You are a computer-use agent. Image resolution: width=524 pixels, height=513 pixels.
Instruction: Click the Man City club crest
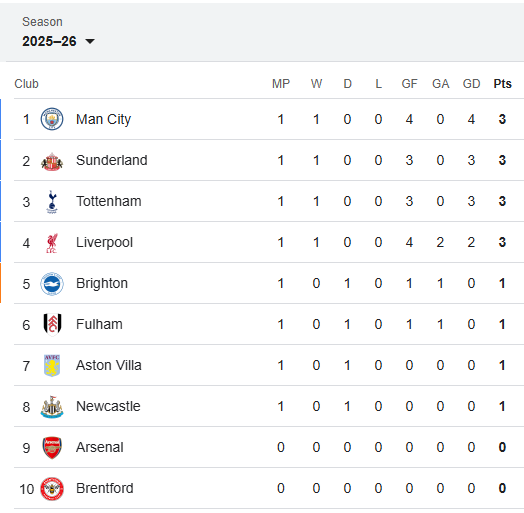click(x=52, y=119)
